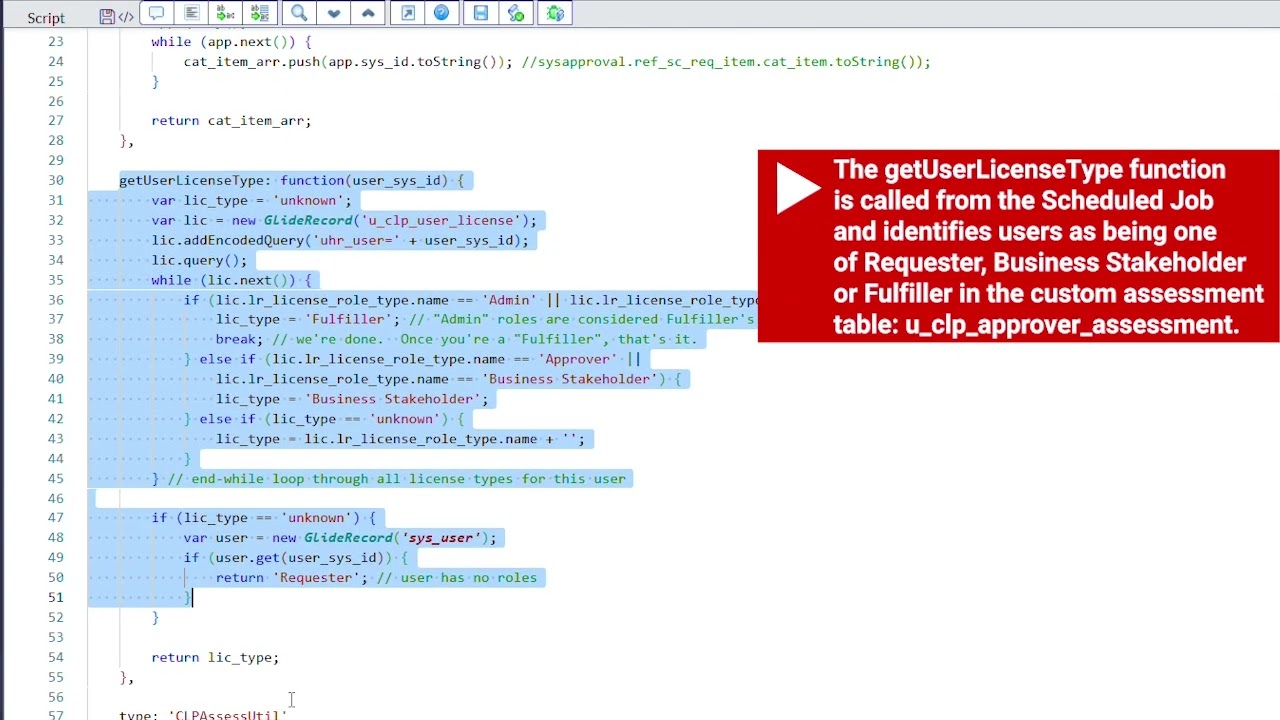Click the 'sys_user' string on line 48
The image size is (1280, 720).
point(440,538)
